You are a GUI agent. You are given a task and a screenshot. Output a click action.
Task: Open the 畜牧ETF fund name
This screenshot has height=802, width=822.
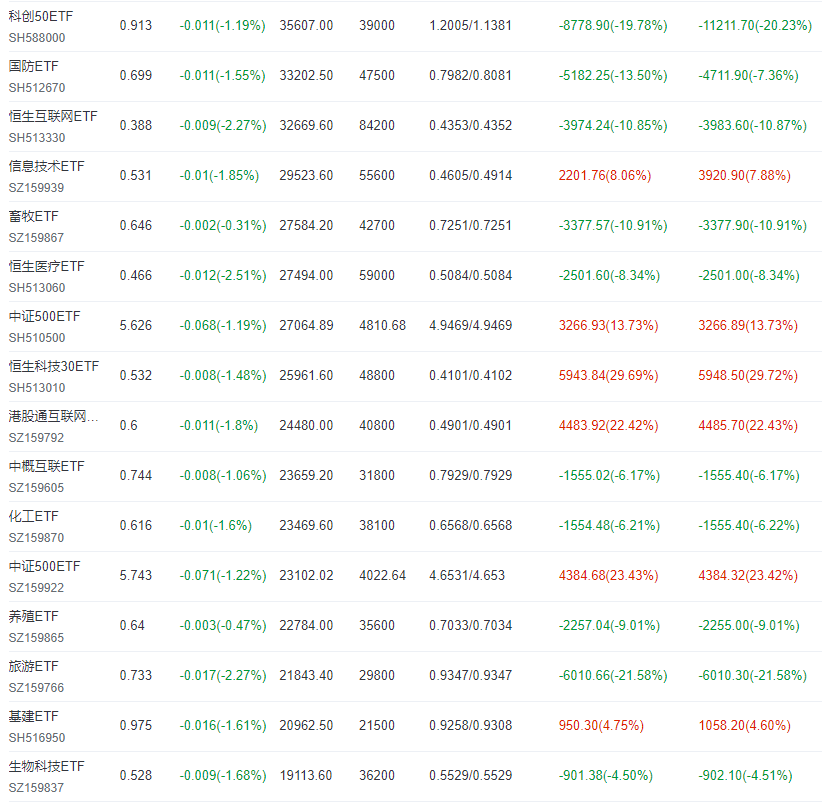[x=34, y=216]
